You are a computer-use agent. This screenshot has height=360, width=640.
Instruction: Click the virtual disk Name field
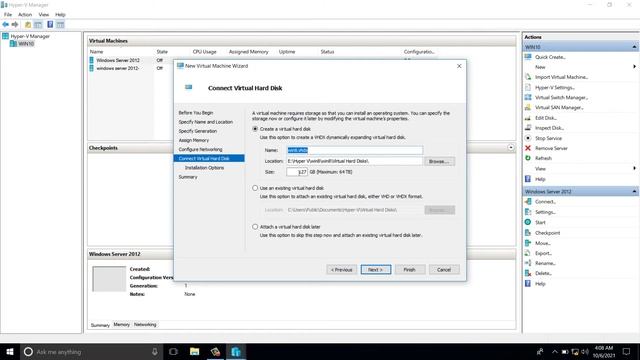(355, 150)
